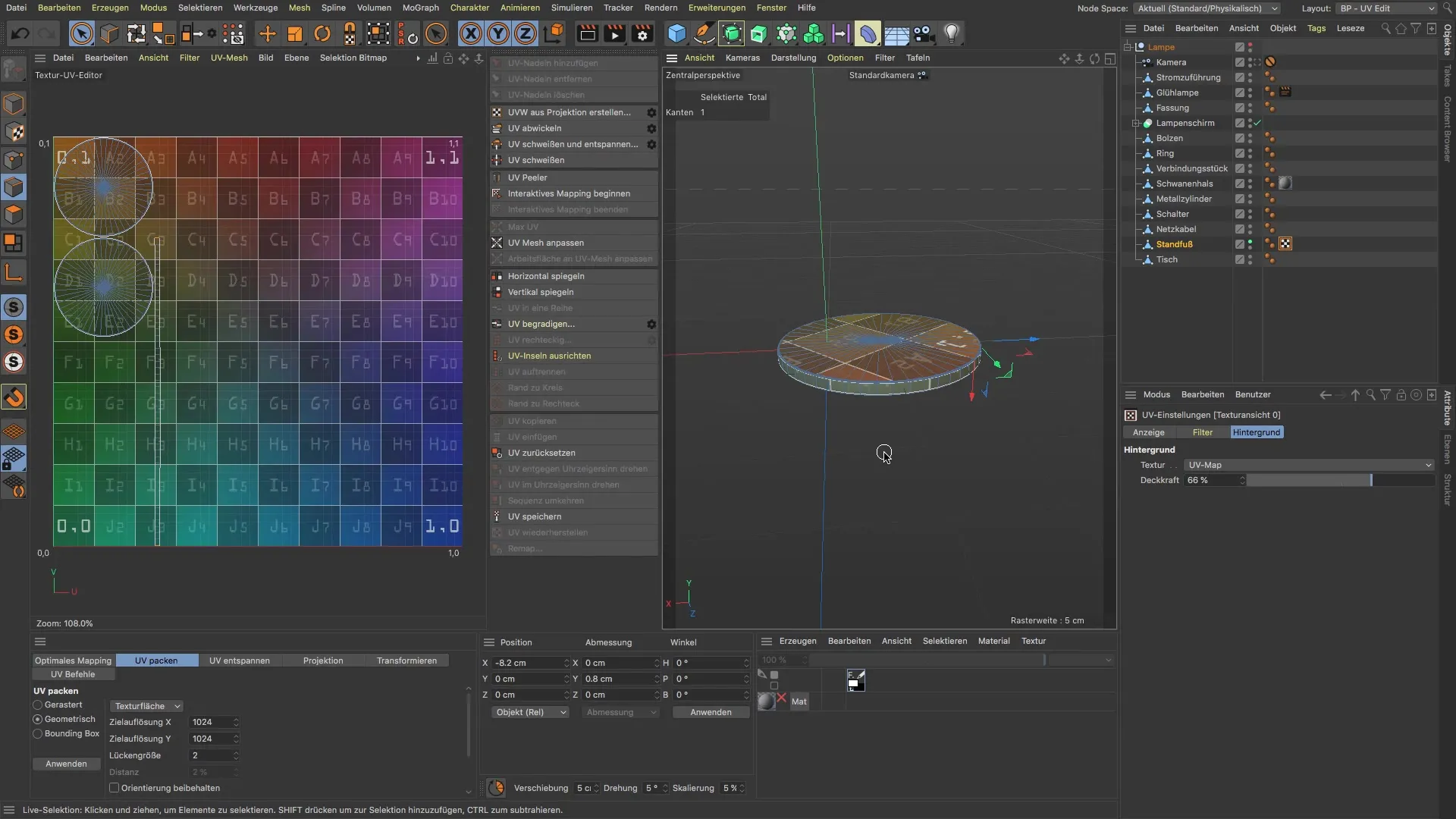Select the Live Selection arrow tool
1456x819 pixels.
[x=82, y=34]
